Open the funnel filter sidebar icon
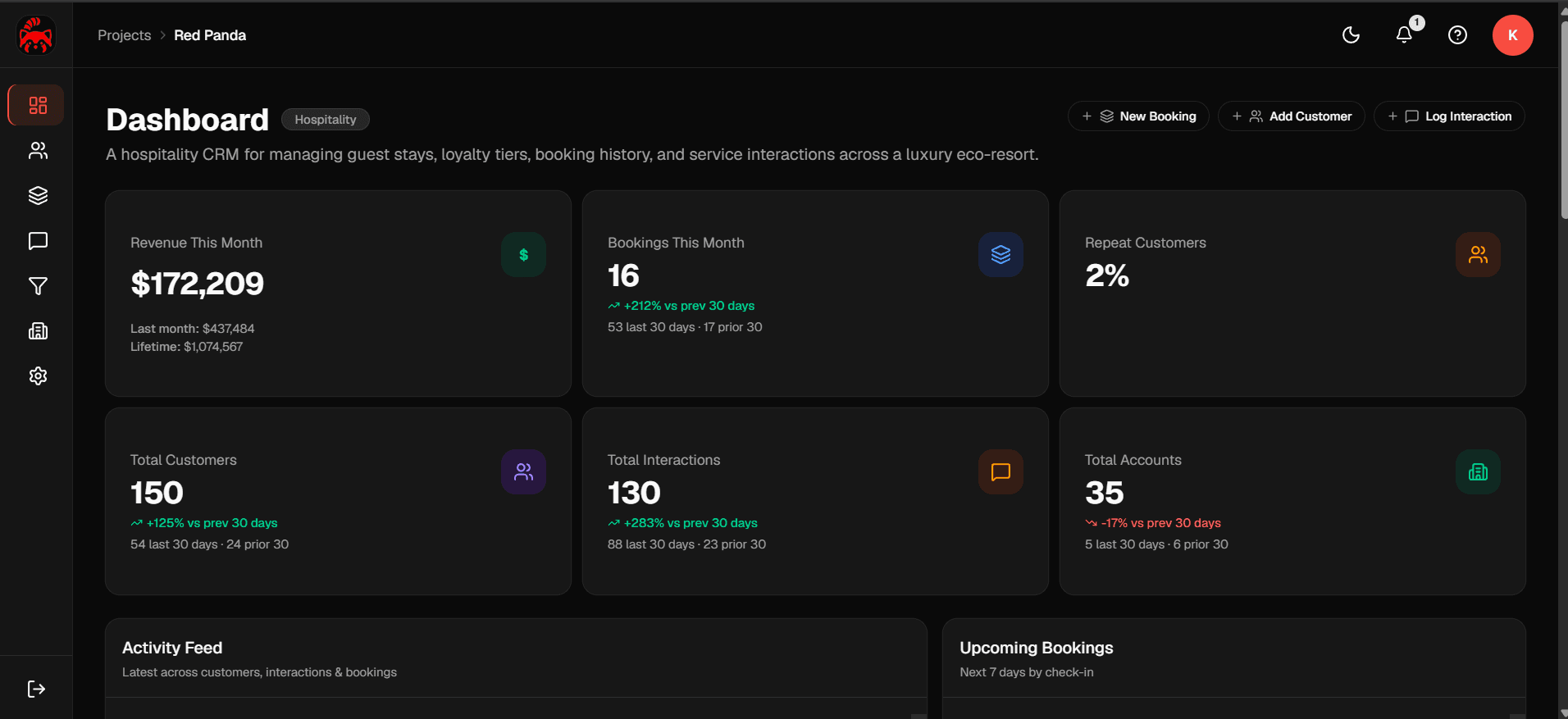This screenshot has height=719, width=1568. click(x=38, y=285)
